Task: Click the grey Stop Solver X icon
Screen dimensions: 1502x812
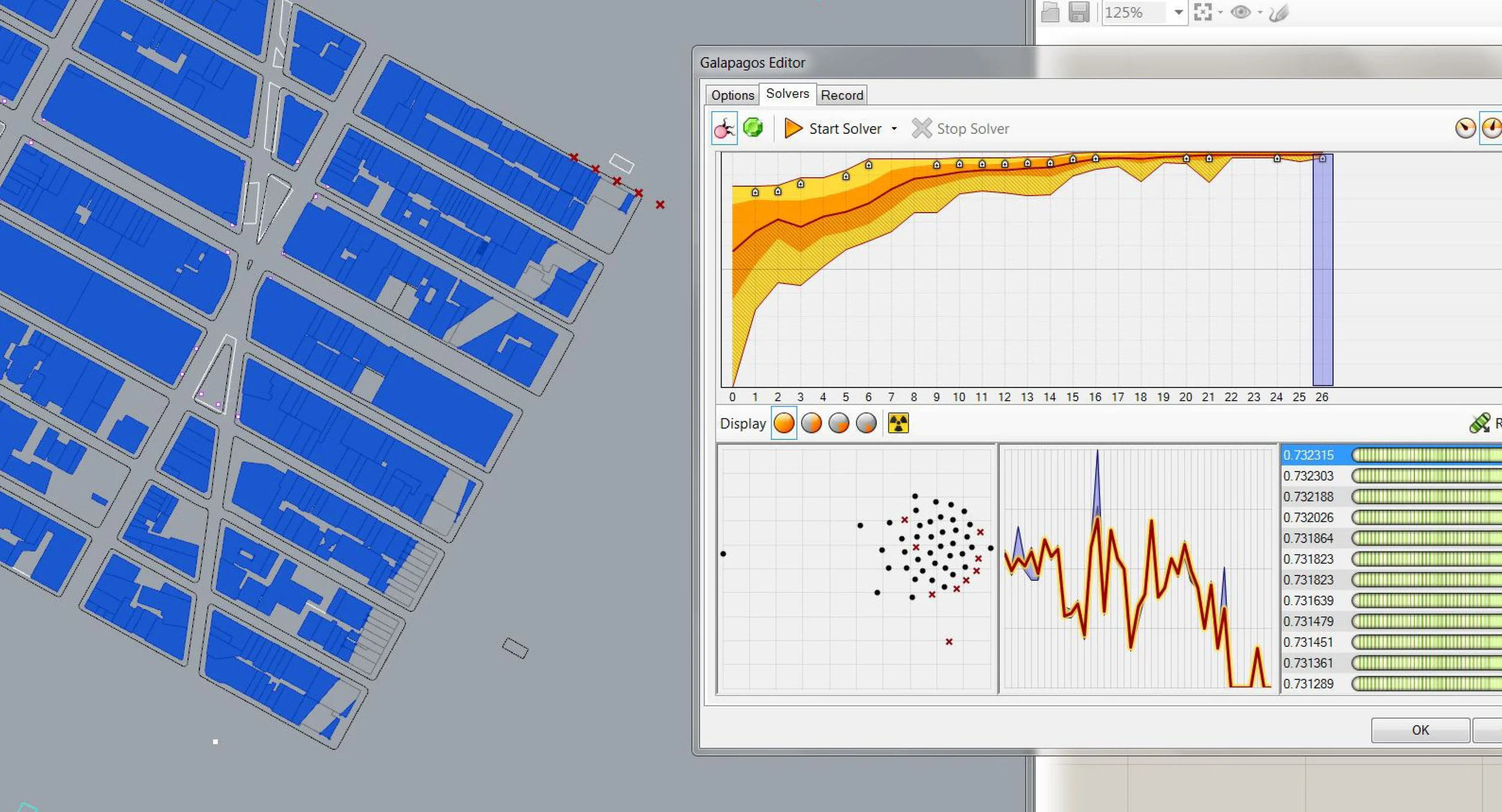Action: [922, 128]
